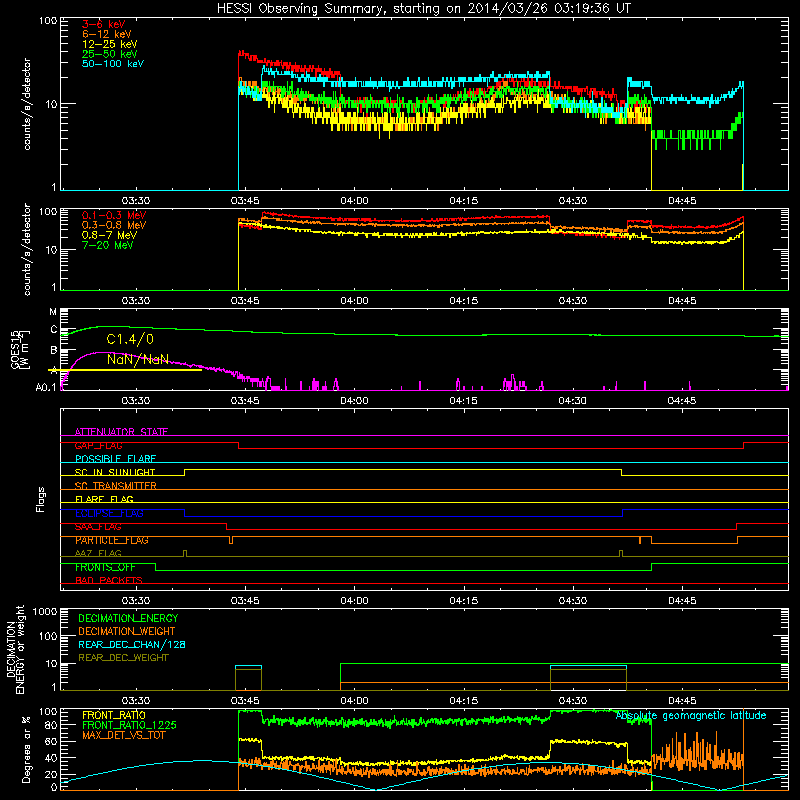This screenshot has width=800, height=800.
Task: Click the 0.1-0.3 MeV legend entry
Action: 114,215
